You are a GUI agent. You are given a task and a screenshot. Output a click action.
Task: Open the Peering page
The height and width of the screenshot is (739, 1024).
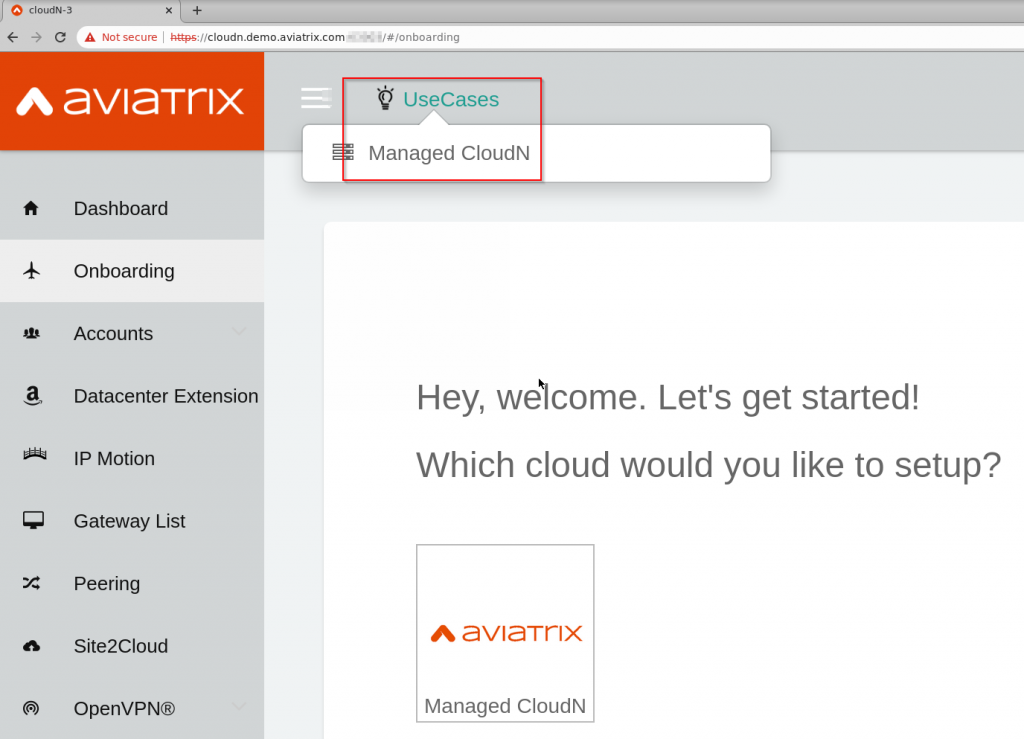click(132, 584)
